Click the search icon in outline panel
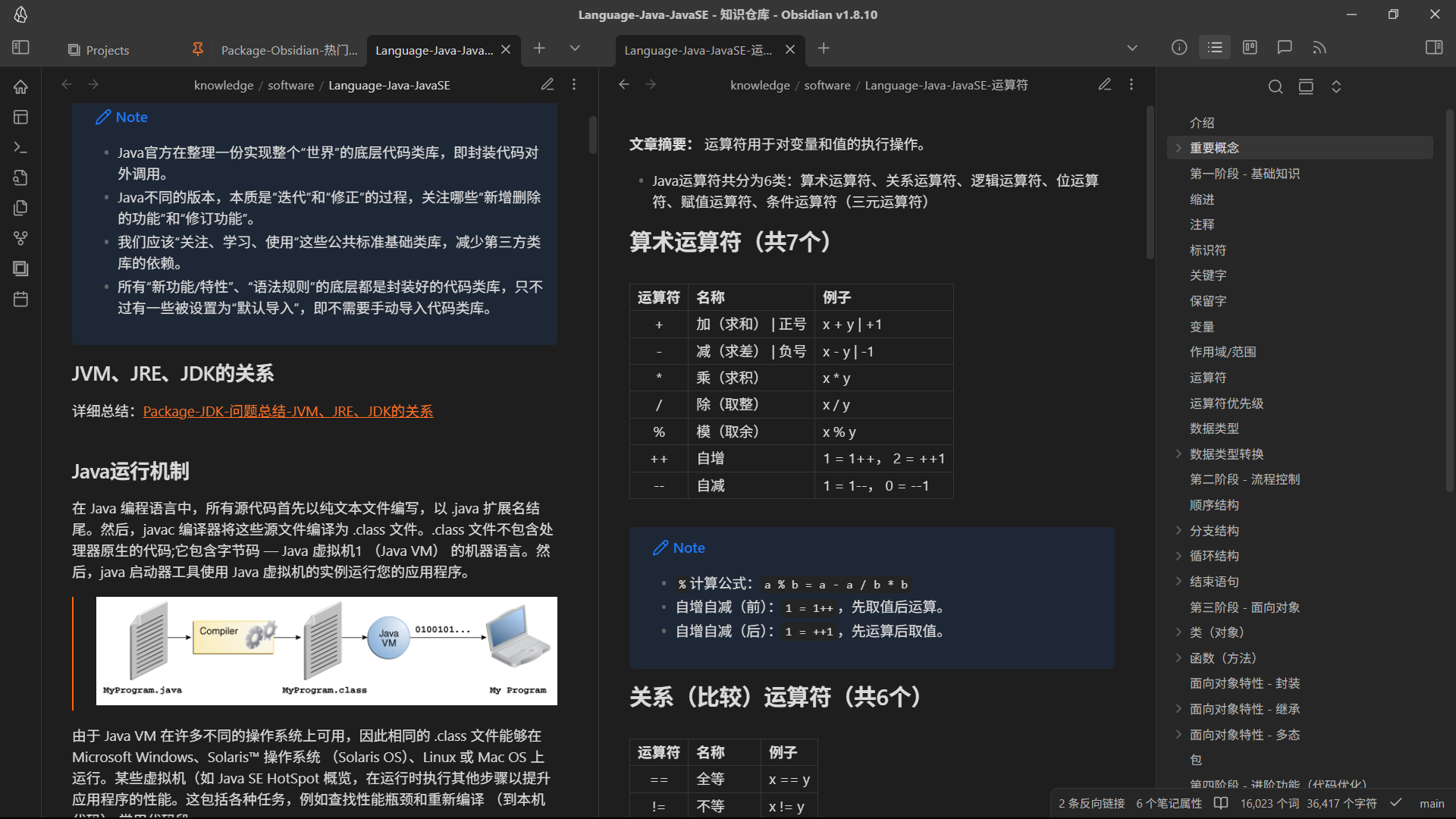 pos(1276,86)
